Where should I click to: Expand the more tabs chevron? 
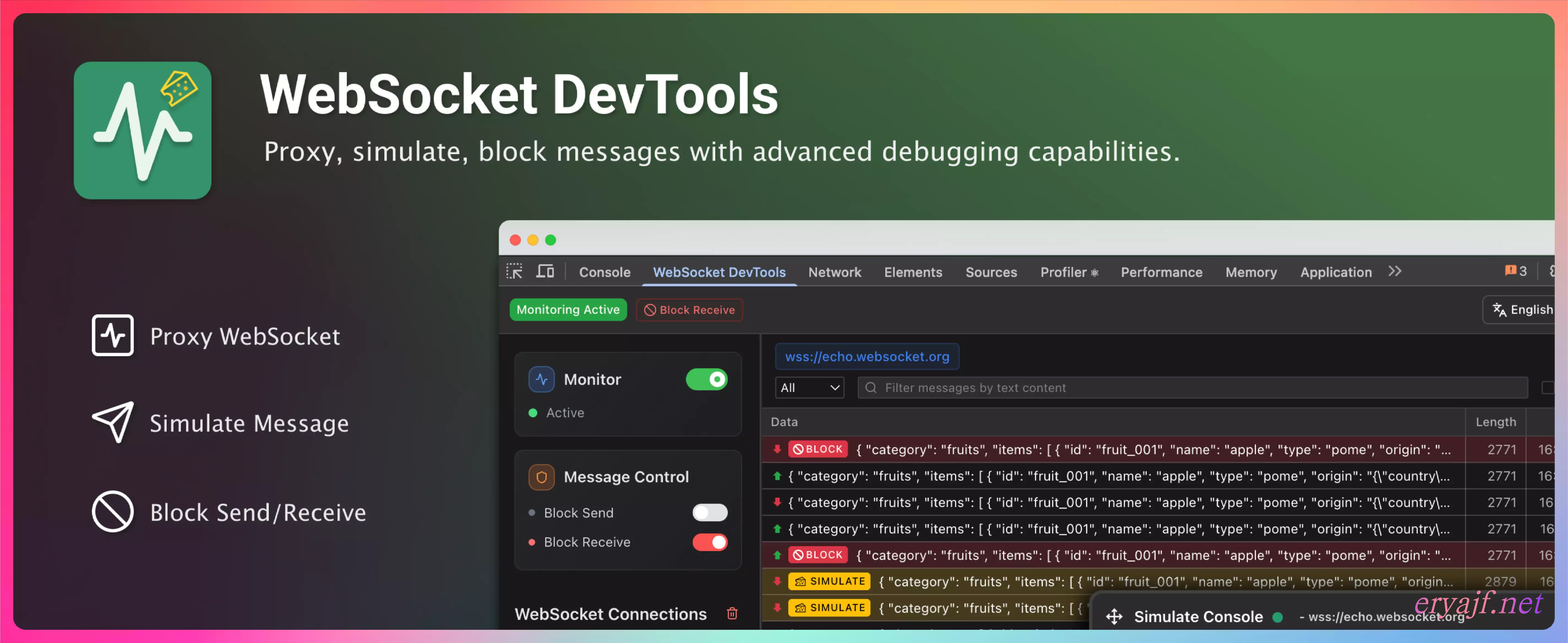click(1395, 272)
